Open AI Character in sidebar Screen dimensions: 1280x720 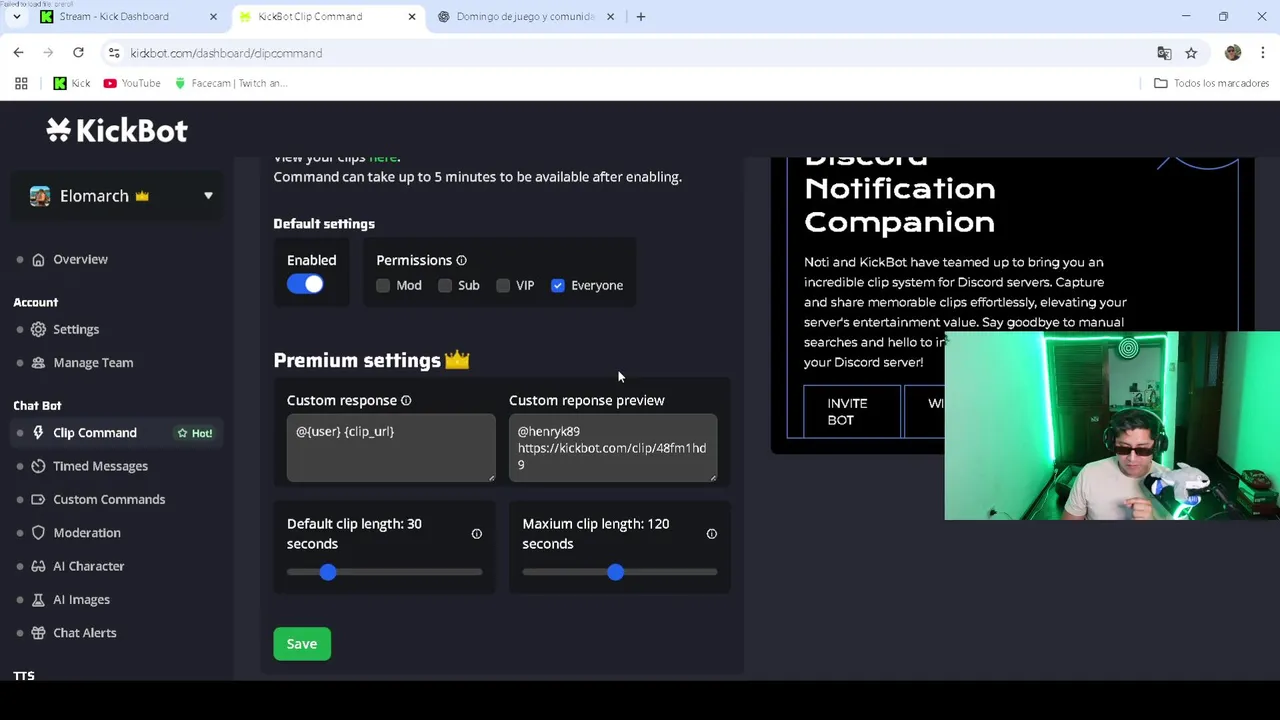coord(89,566)
